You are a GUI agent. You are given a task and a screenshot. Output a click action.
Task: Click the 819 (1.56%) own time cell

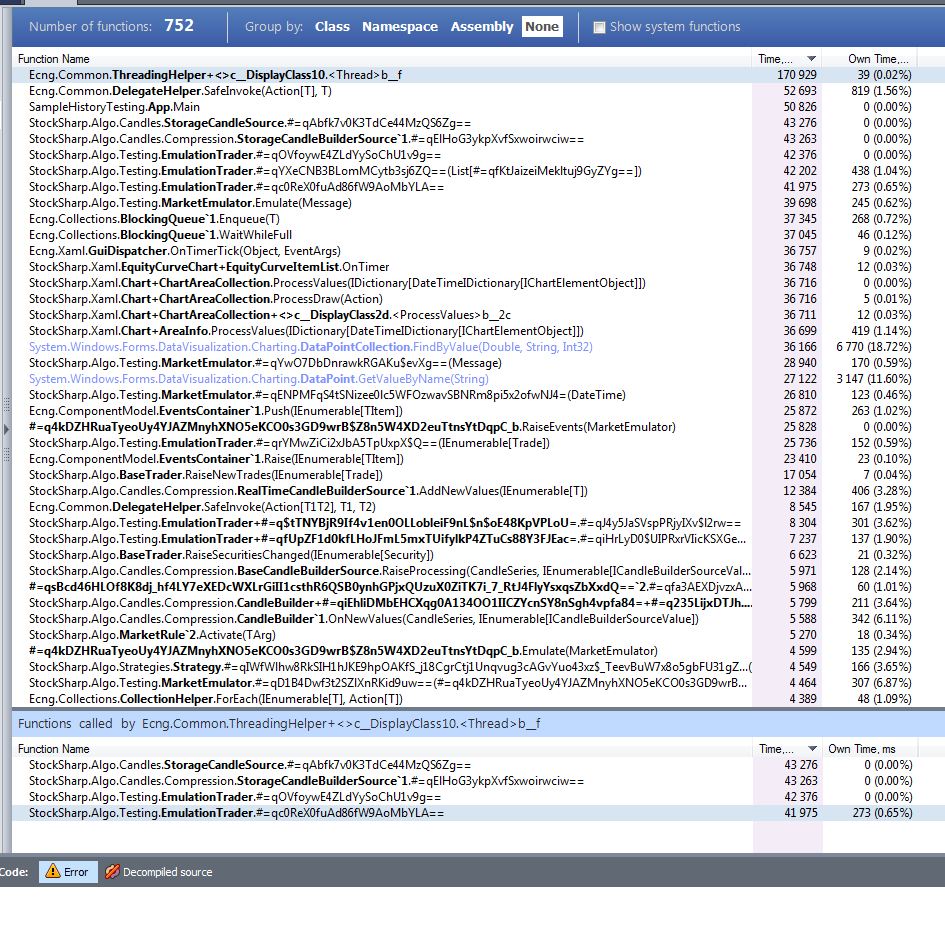881,91
